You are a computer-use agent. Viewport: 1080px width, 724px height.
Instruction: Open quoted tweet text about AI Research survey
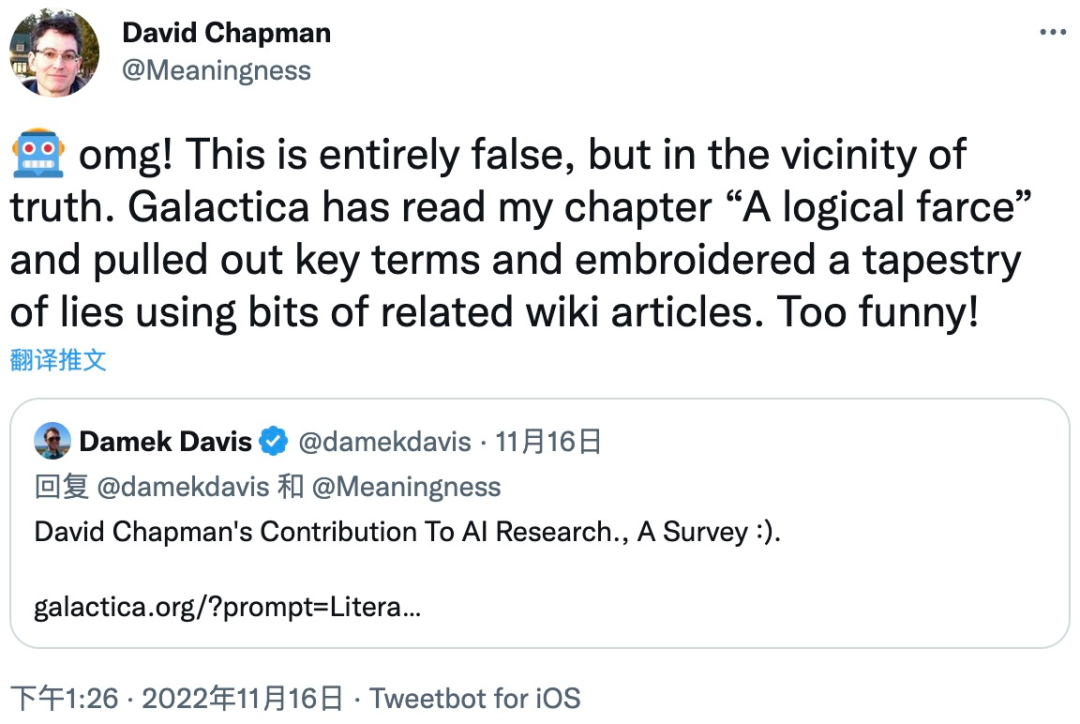click(407, 532)
